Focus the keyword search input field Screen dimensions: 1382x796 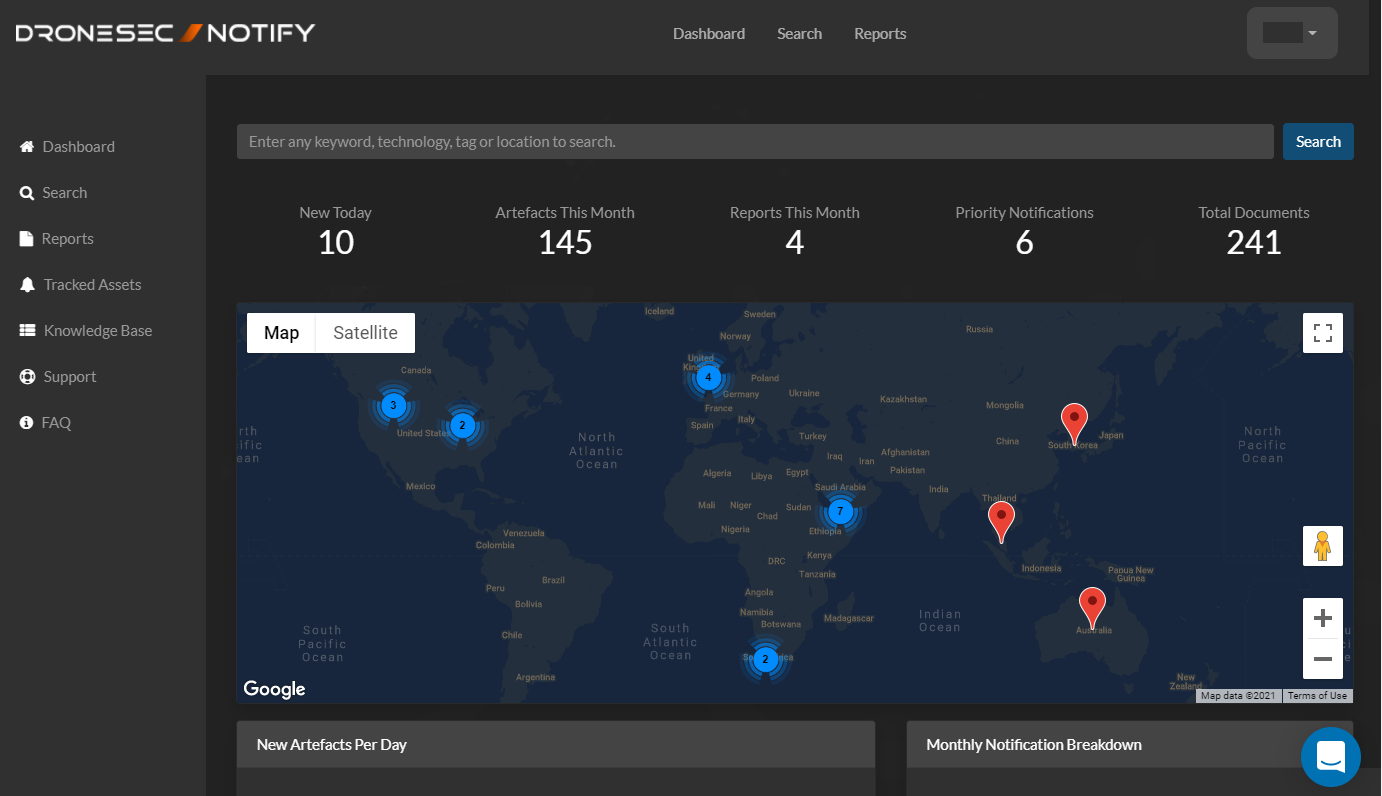tap(755, 142)
